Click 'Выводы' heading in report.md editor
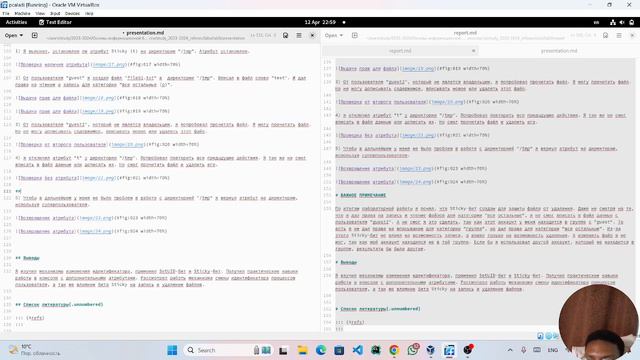The width and height of the screenshot is (640, 360). point(349,262)
